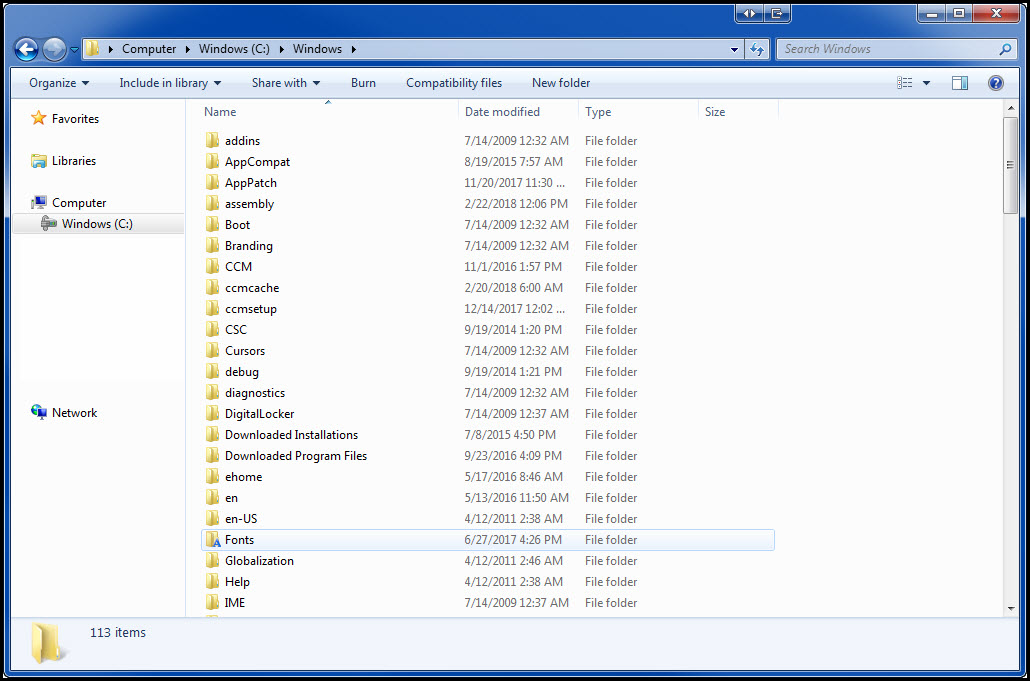Refresh the folder with the refresh icon
The width and height of the screenshot is (1030, 681).
click(758, 48)
